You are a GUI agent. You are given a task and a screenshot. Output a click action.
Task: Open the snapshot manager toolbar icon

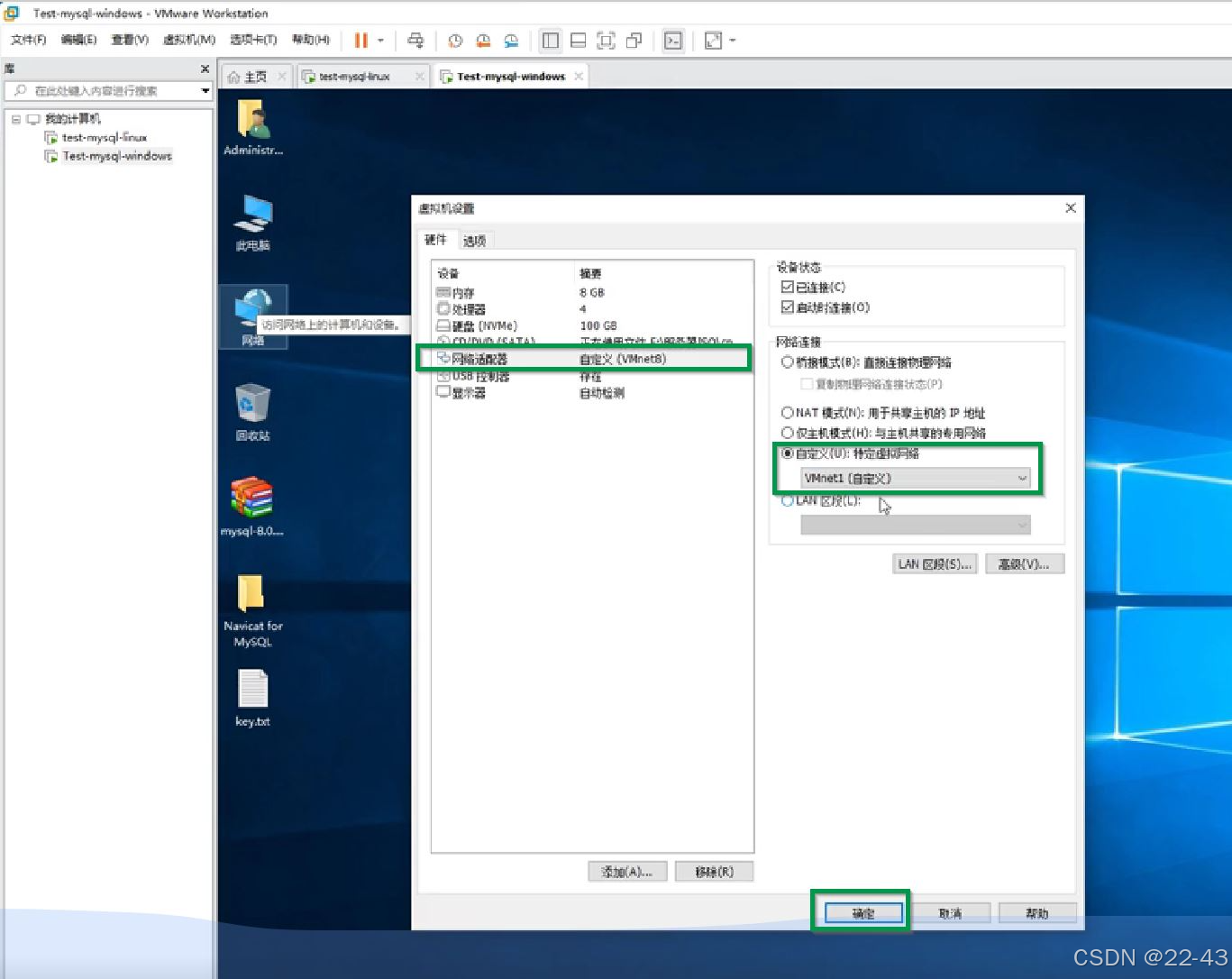(x=511, y=41)
